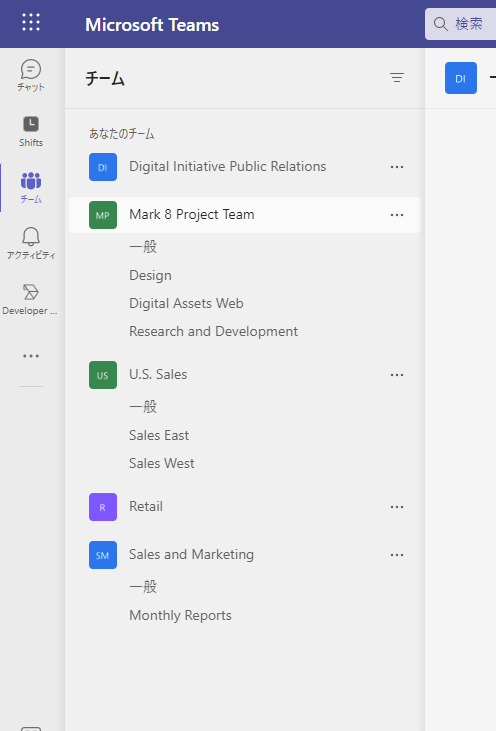This screenshot has width=496, height=731.
Task: Open the チャット (Chat) sidebar icon
Action: click(31, 75)
